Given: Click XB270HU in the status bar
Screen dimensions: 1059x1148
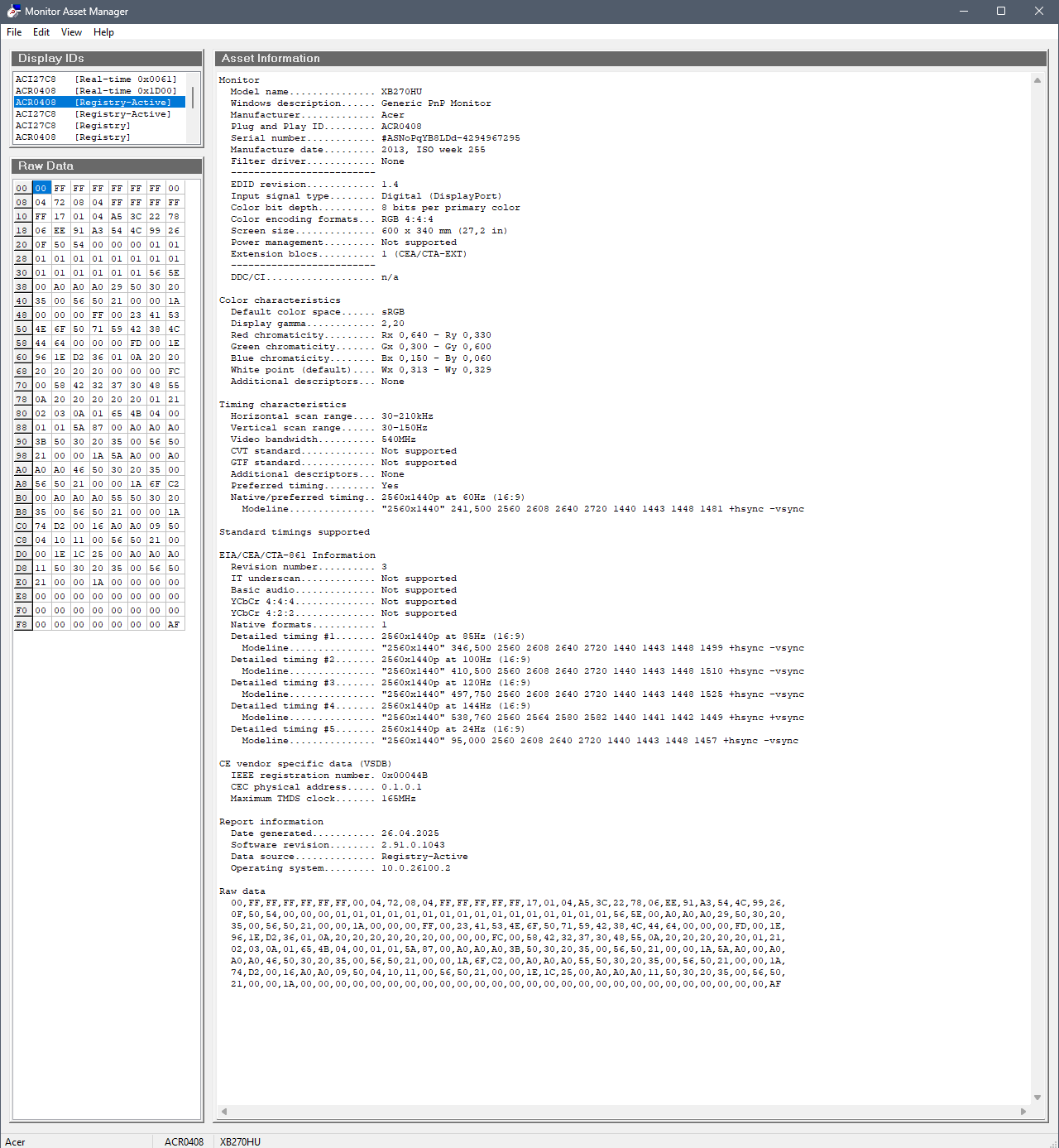Looking at the screenshot, I should coord(240,1142).
